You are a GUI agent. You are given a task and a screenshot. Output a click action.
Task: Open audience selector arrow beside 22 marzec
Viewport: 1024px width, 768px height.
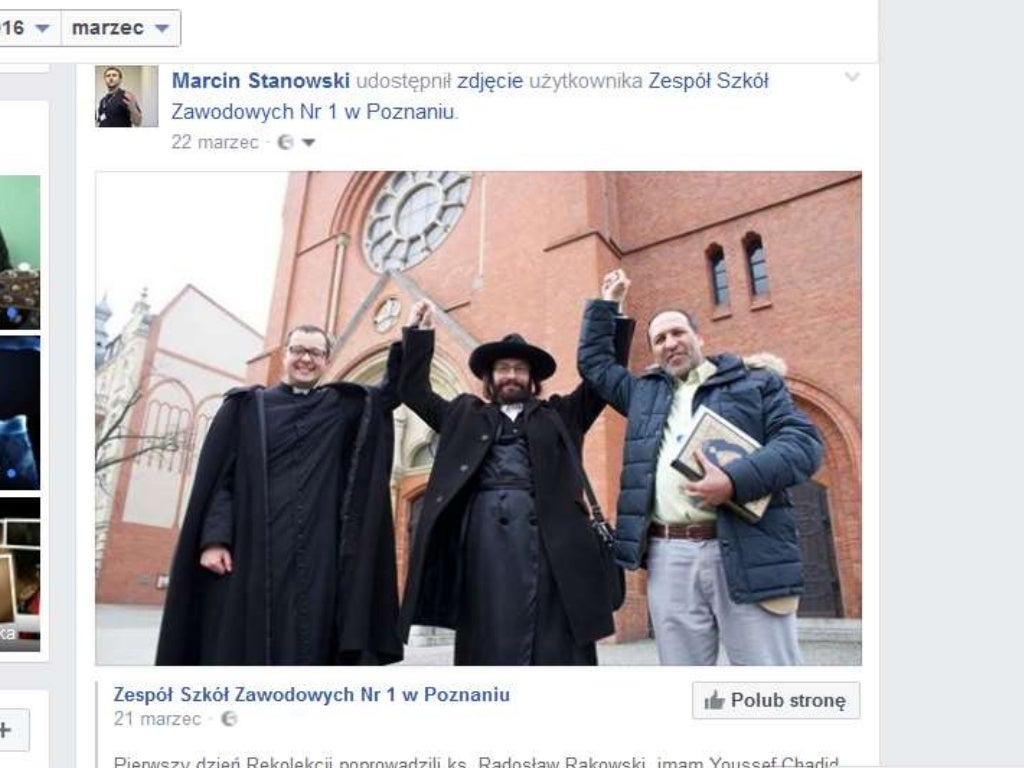click(309, 142)
